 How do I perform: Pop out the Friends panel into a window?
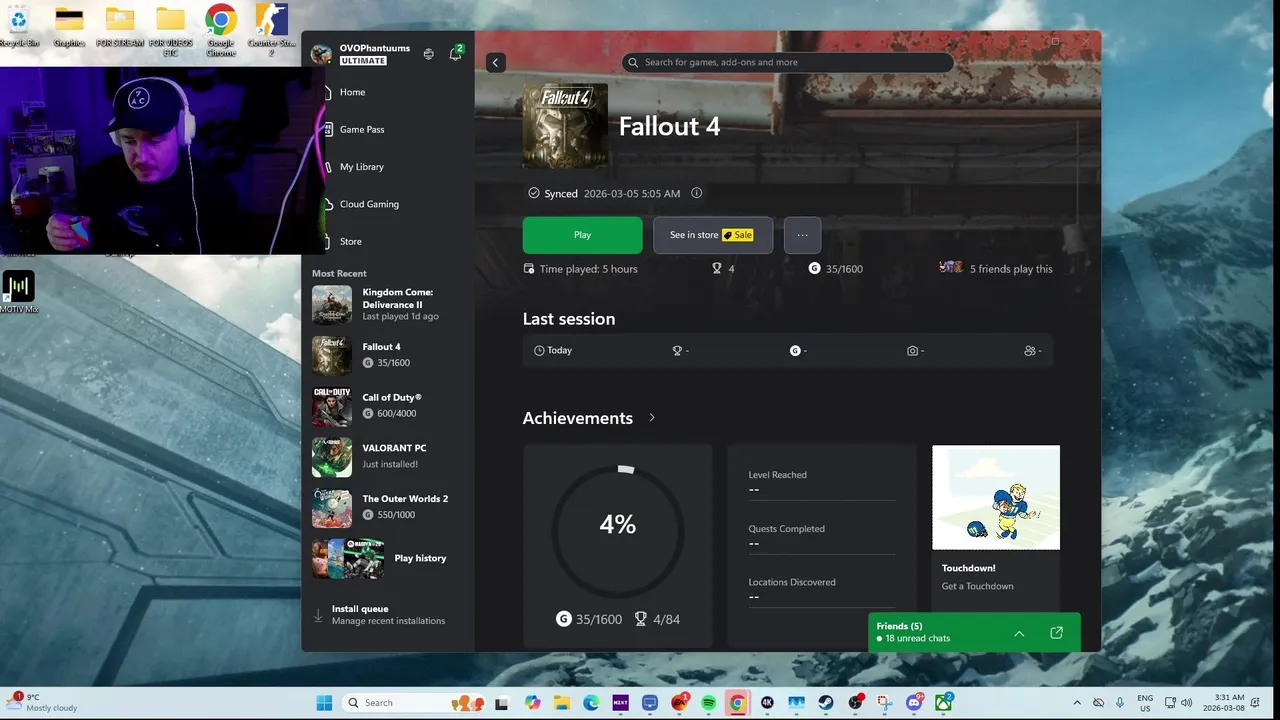click(x=1056, y=633)
